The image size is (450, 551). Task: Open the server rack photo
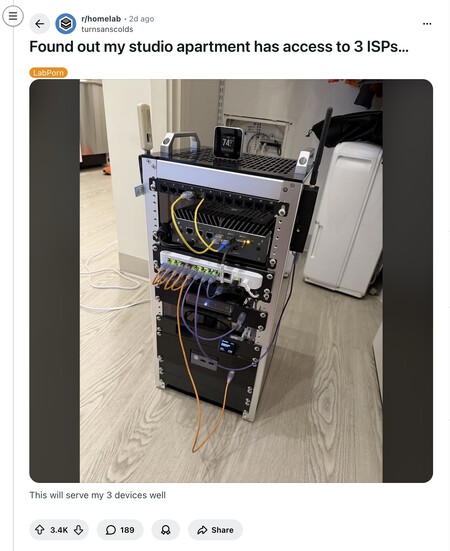pyautogui.click(x=231, y=280)
